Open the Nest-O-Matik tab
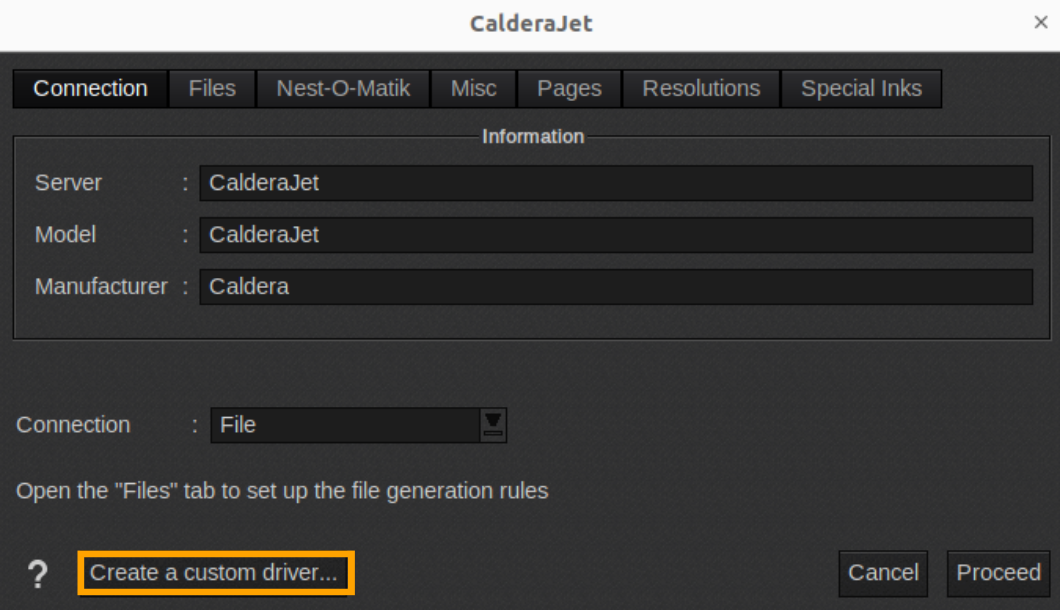 [x=342, y=88]
